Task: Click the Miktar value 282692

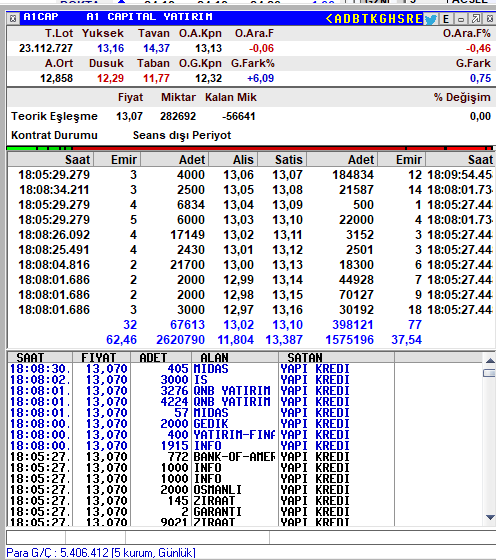Action: (178, 116)
